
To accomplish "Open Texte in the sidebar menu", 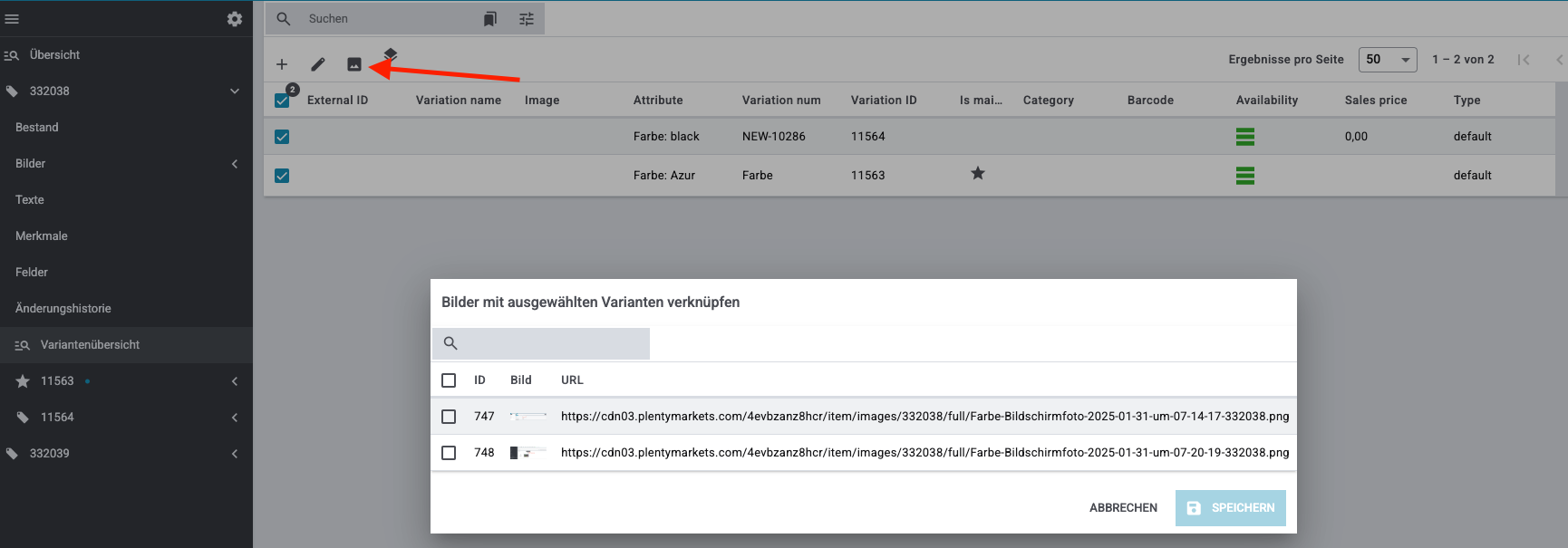I will coord(30,200).
